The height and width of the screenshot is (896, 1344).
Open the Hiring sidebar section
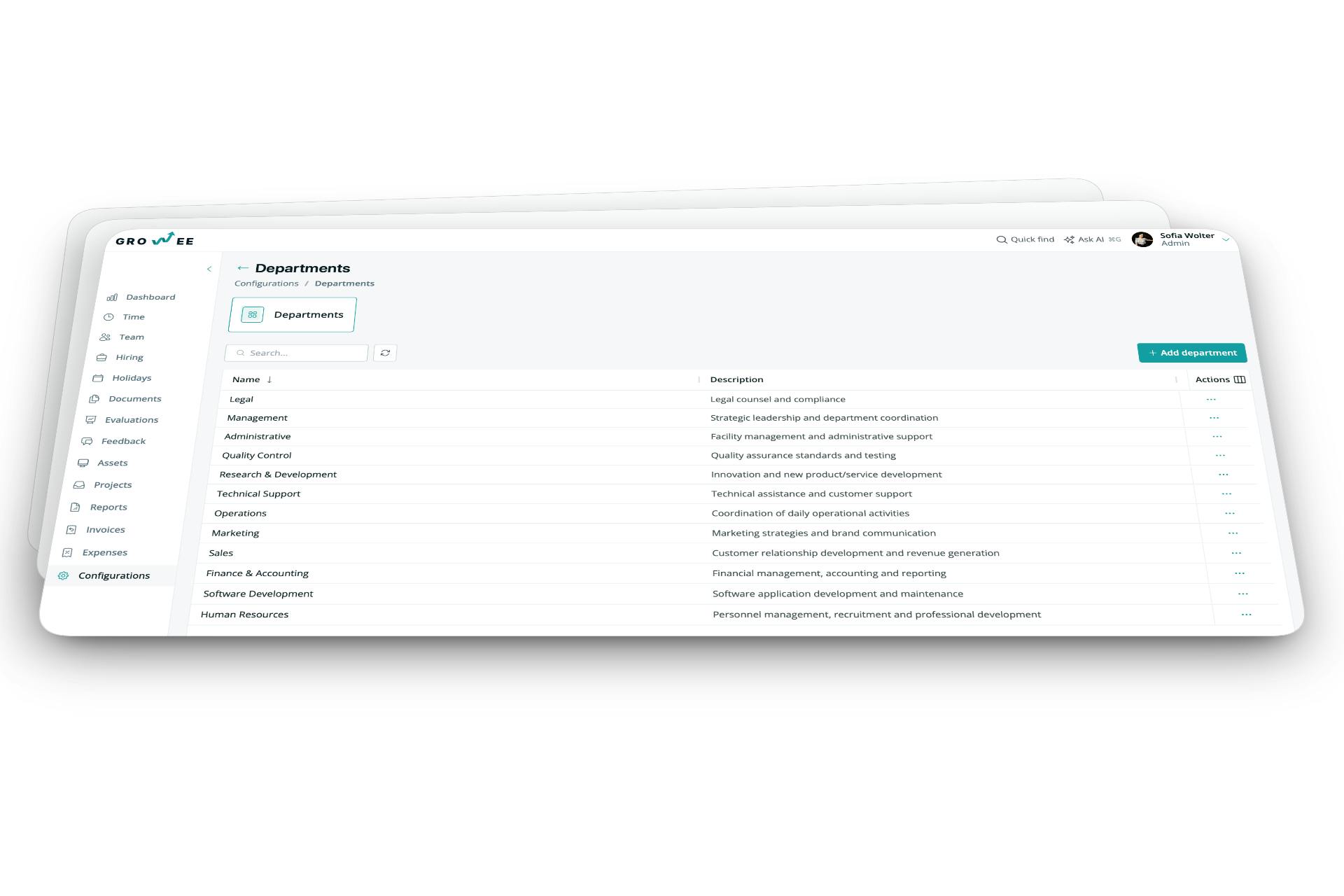129,357
